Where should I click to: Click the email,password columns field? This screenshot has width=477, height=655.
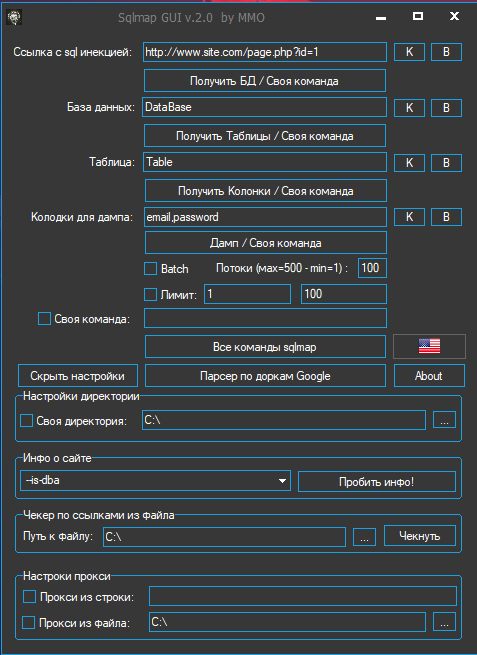coord(265,217)
